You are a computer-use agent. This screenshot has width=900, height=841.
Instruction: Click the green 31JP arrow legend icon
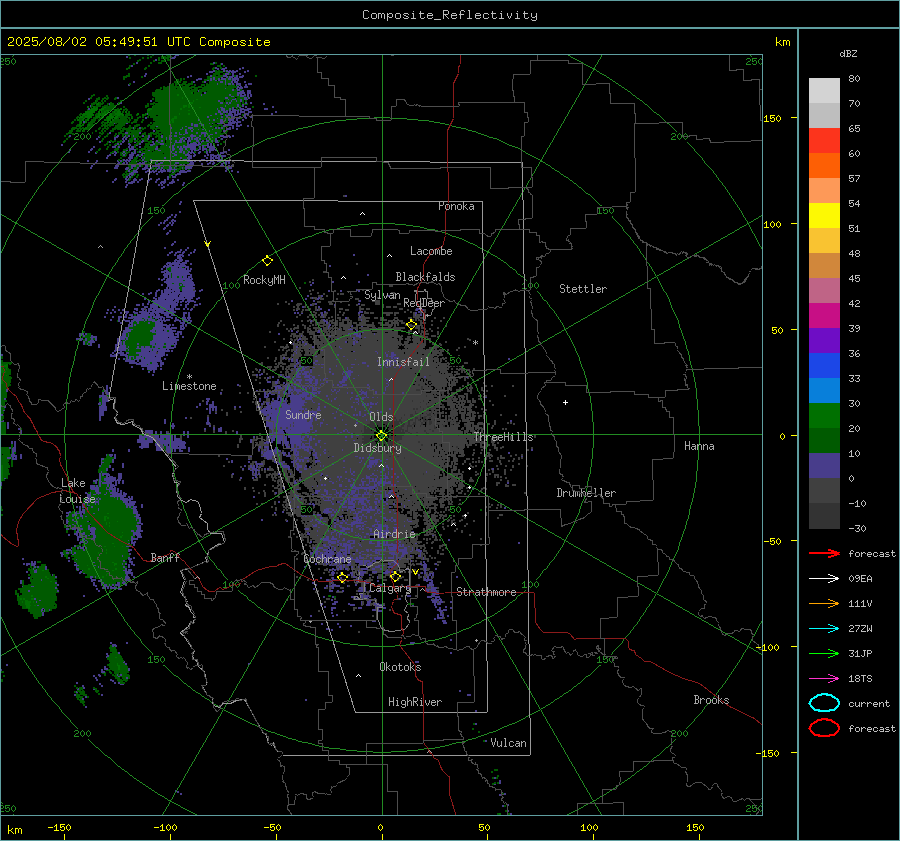pos(824,653)
